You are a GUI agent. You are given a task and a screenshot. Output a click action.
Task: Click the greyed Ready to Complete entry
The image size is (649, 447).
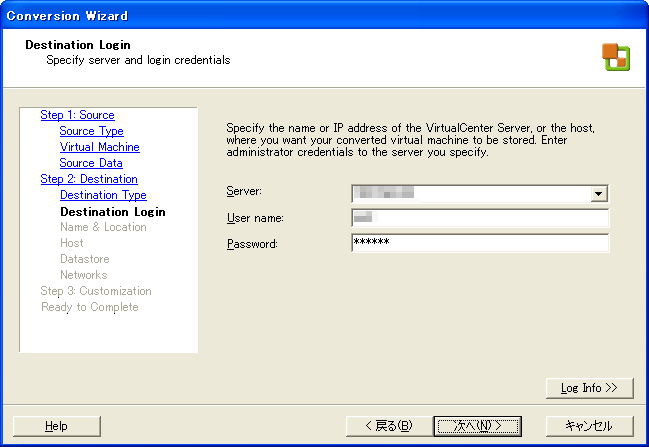[90, 307]
